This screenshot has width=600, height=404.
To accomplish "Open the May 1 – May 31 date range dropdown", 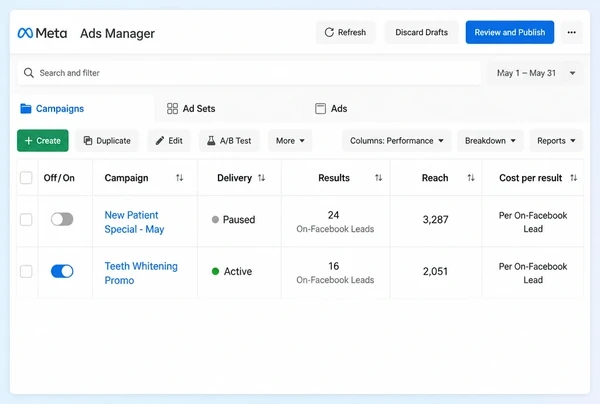I will 534,73.
